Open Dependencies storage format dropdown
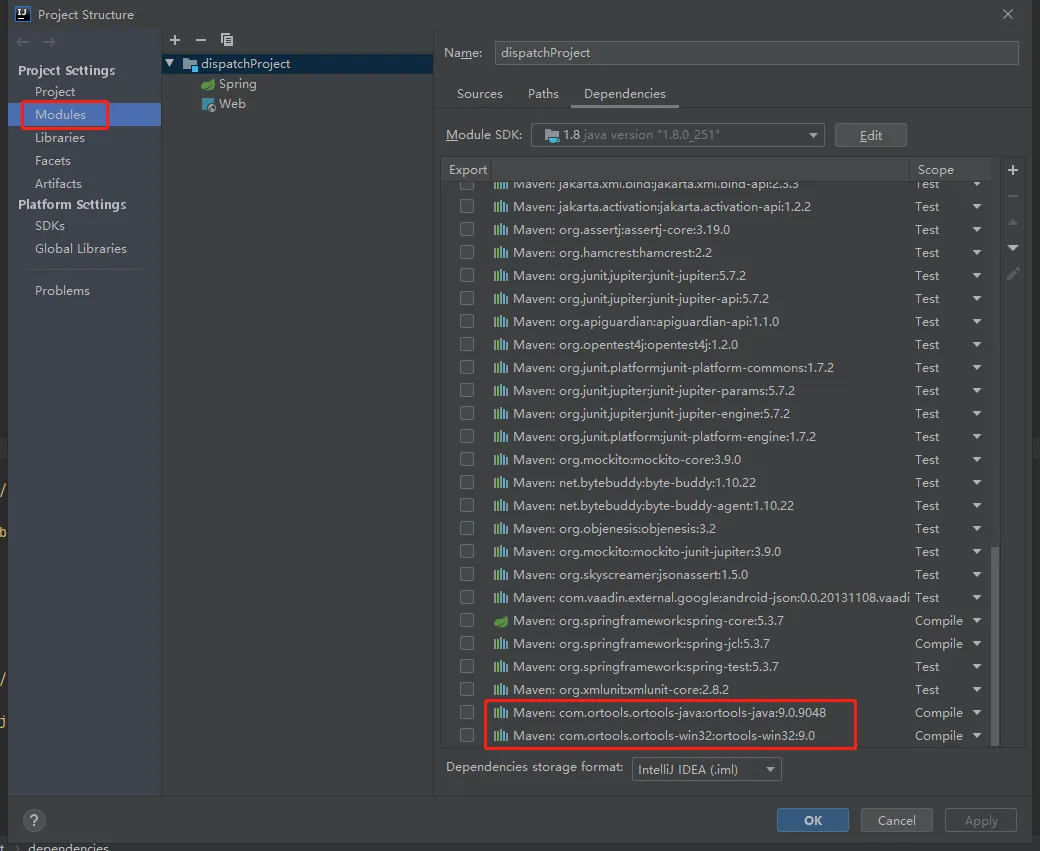This screenshot has width=1040, height=851. click(x=706, y=769)
